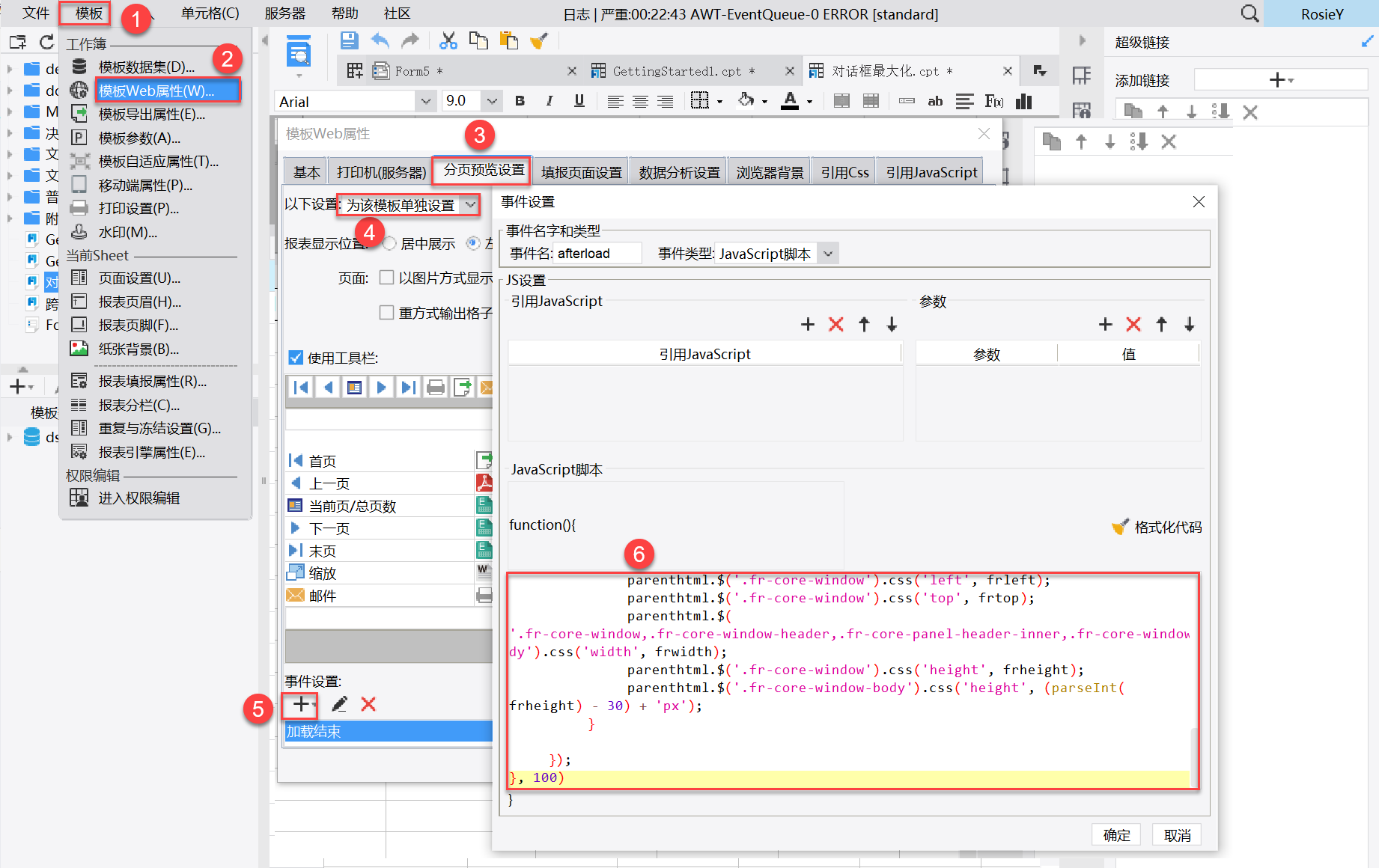This screenshot has width=1379, height=868.
Task: Add a new event with the plus icon
Action: tap(299, 704)
